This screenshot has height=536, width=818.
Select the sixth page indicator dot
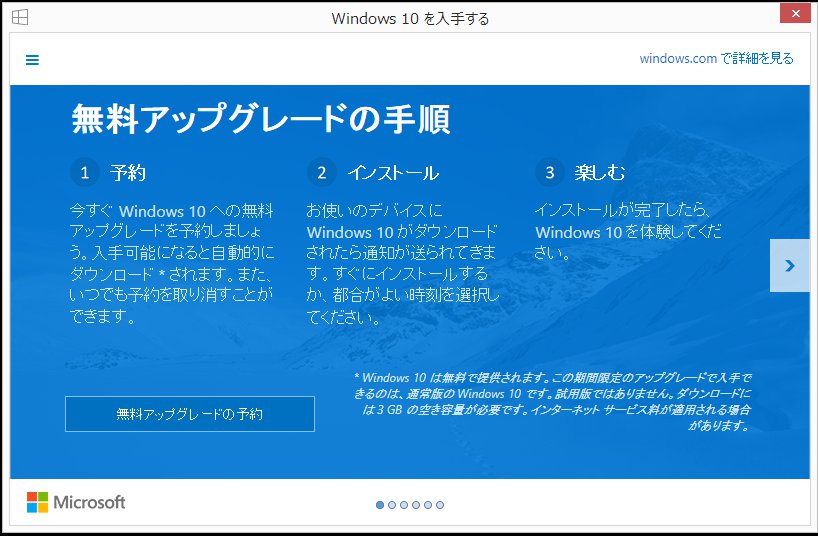[440, 505]
